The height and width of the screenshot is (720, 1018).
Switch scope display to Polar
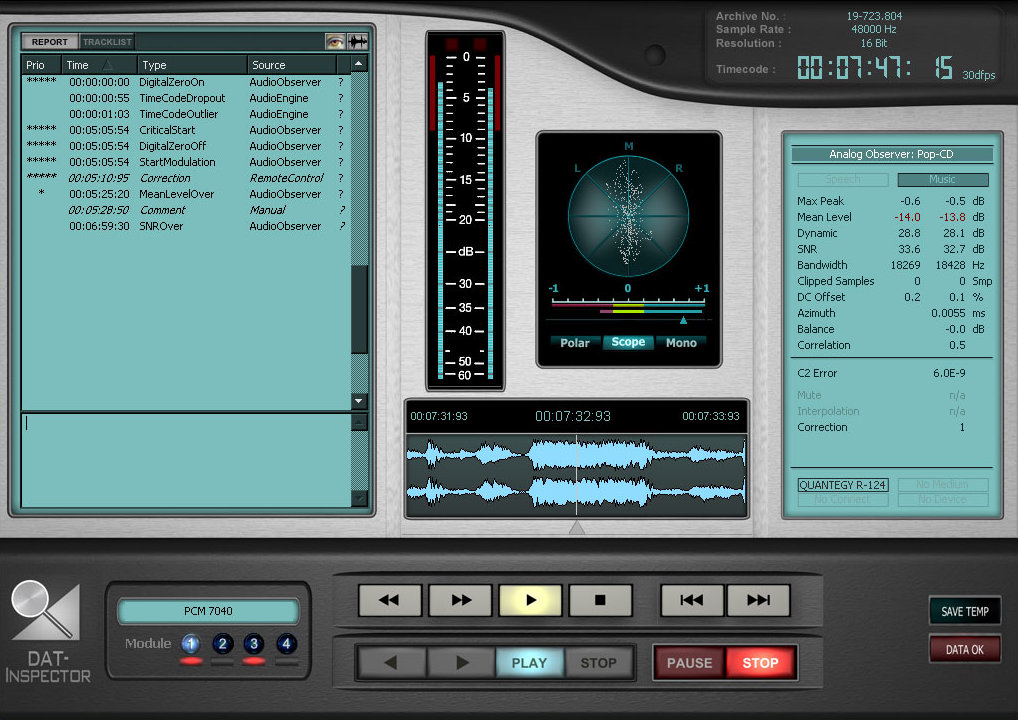coord(574,342)
